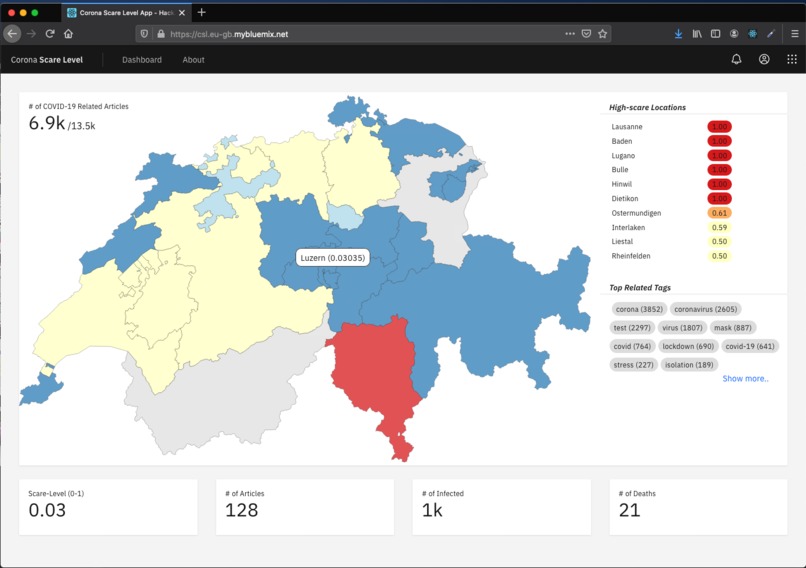Open the About menu item

pyautogui.click(x=193, y=60)
